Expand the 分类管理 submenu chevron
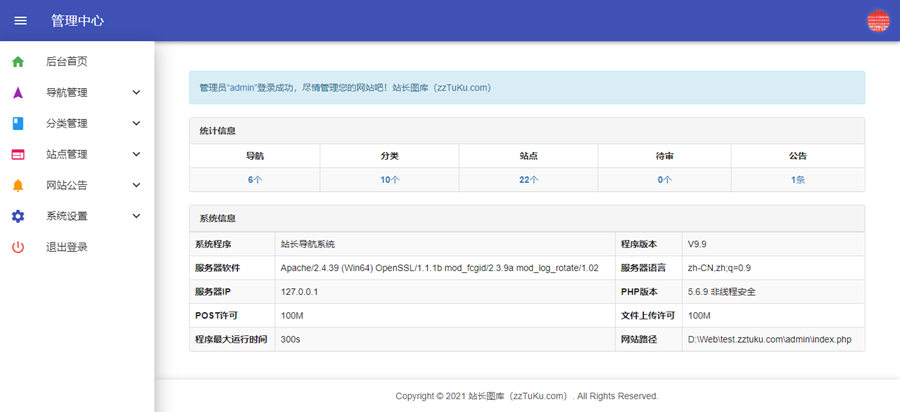The height and width of the screenshot is (412, 900). click(x=136, y=124)
